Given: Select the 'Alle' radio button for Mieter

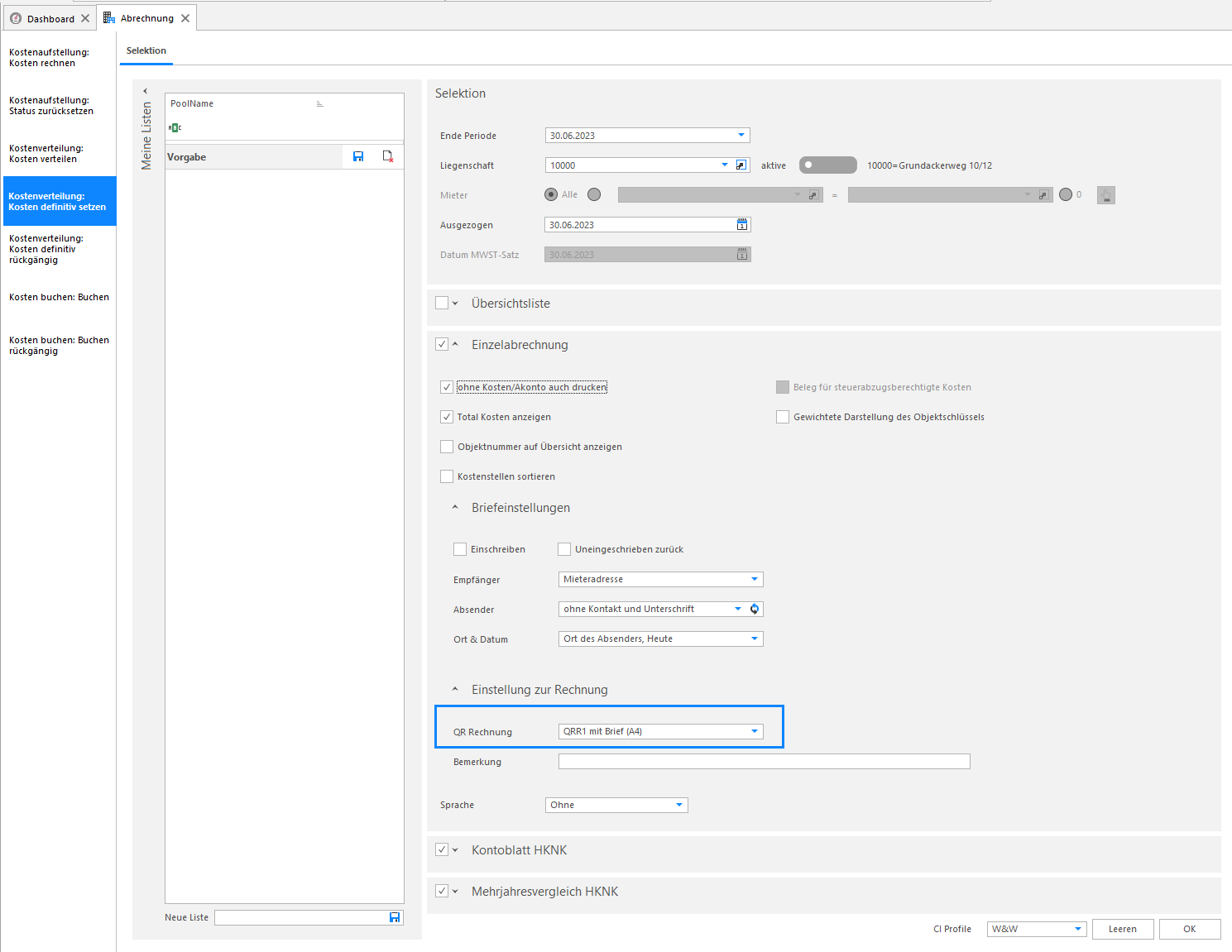Looking at the screenshot, I should coord(551,194).
